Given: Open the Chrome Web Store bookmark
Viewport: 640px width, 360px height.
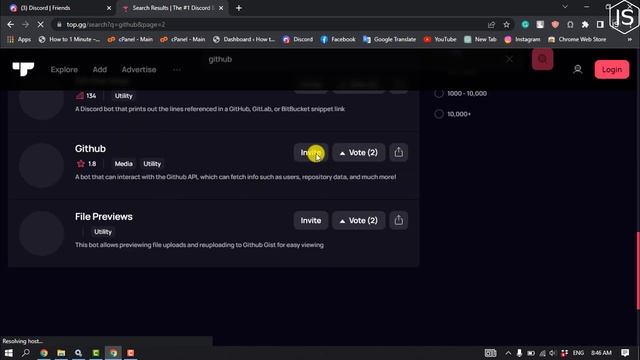Looking at the screenshot, I should [x=577, y=39].
